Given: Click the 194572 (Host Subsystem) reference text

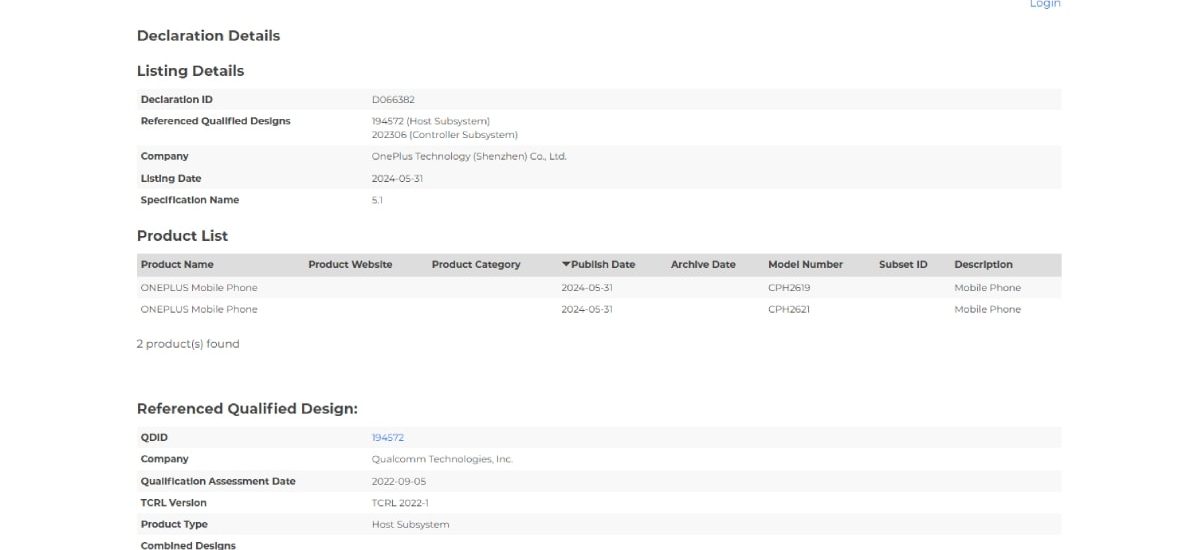Looking at the screenshot, I should click(431, 121).
